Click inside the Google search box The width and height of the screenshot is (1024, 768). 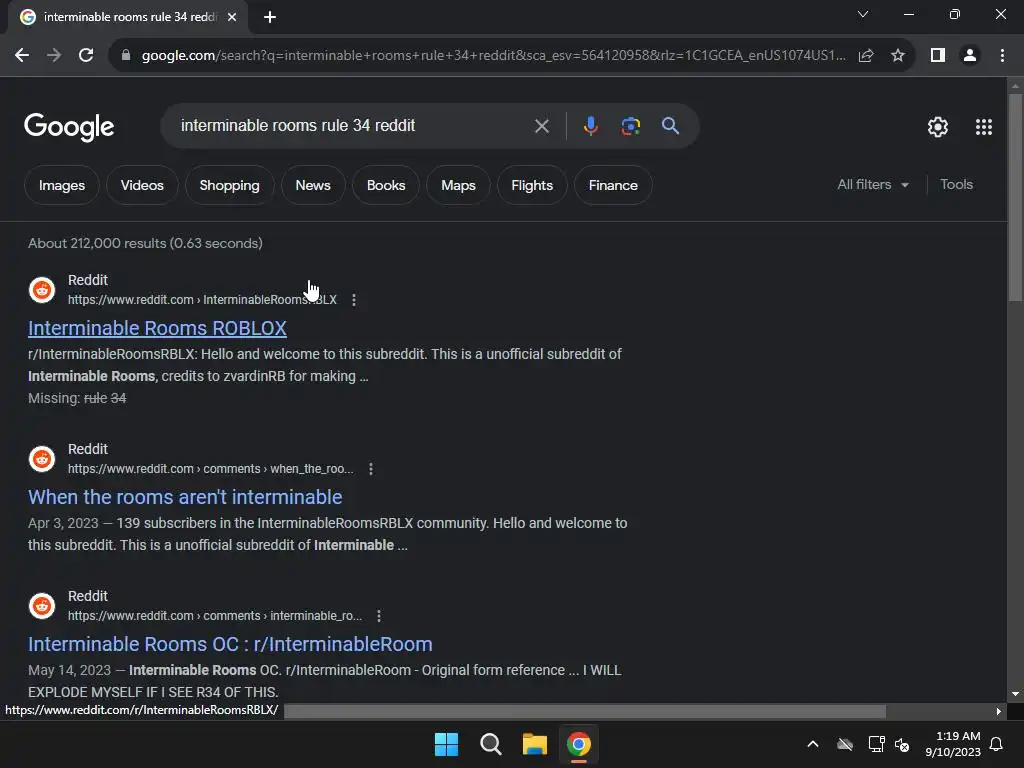(x=353, y=126)
